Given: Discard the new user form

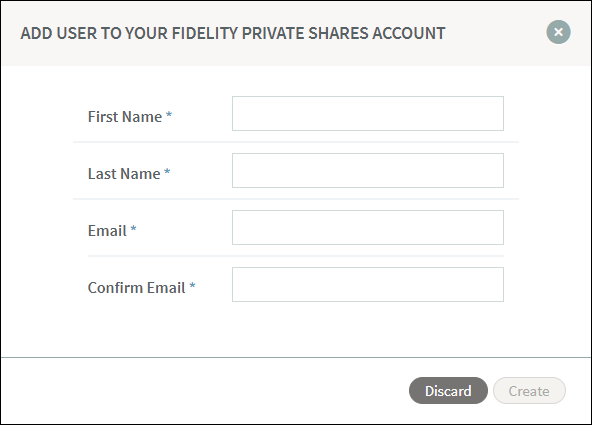Looking at the screenshot, I should click(x=448, y=391).
